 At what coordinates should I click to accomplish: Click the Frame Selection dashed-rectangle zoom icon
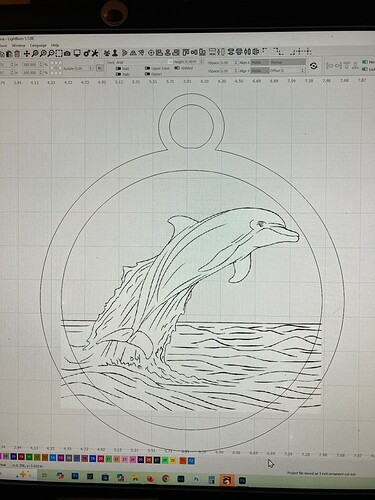[59, 53]
